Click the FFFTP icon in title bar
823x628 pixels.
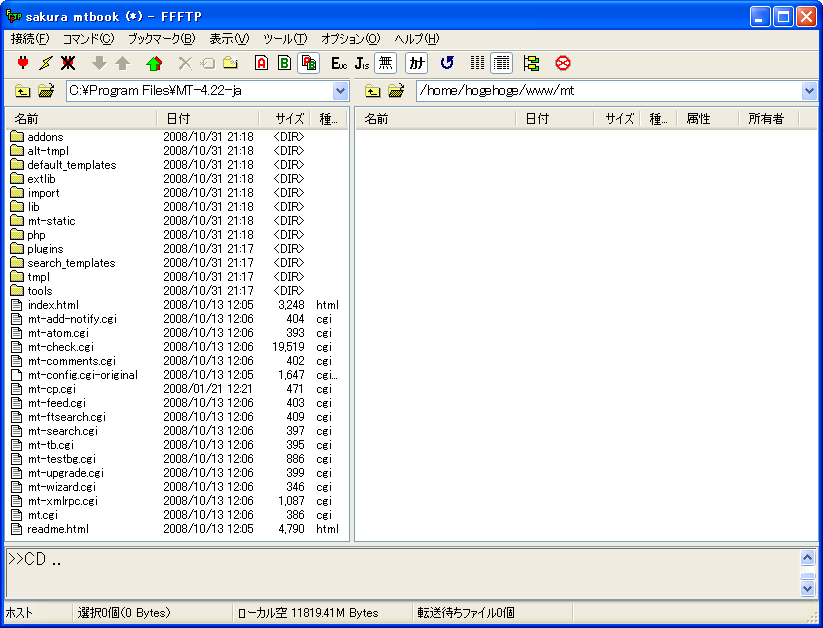click(14, 16)
